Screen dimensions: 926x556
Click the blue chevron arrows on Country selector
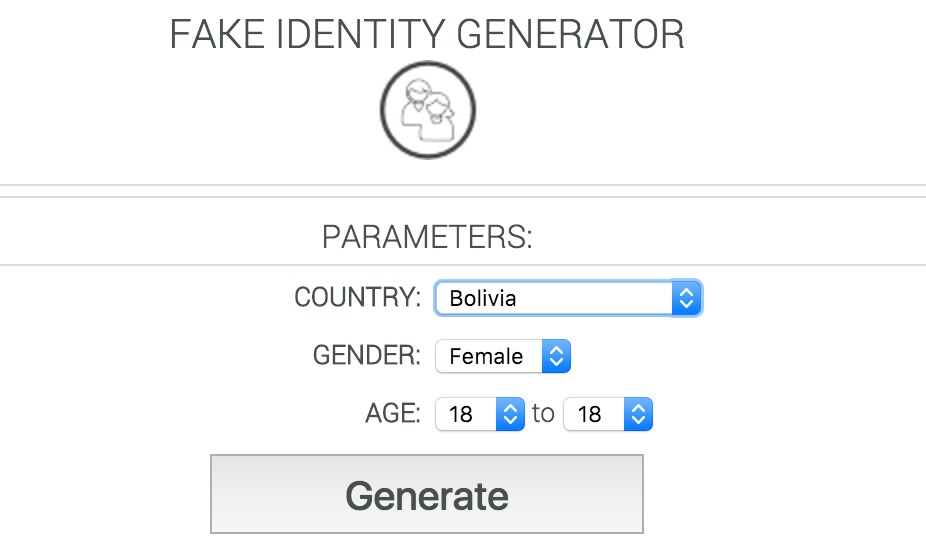(686, 298)
